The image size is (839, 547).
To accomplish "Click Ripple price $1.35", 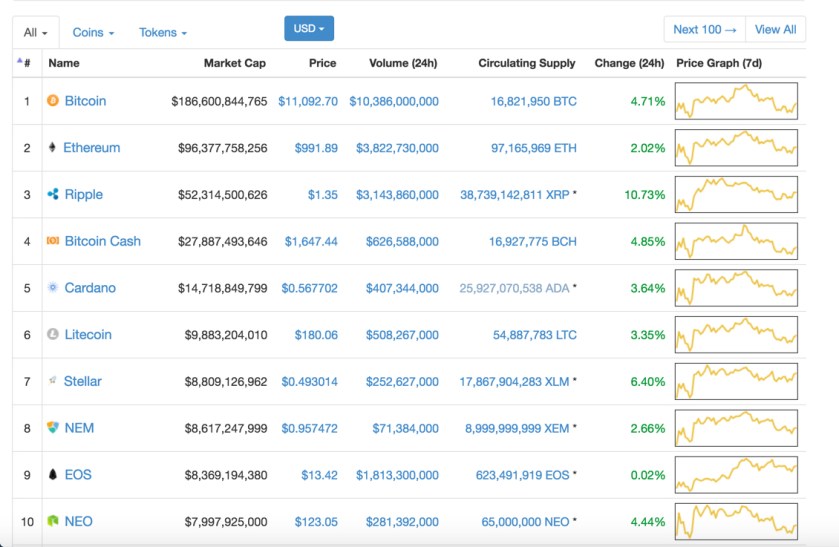I will [322, 195].
